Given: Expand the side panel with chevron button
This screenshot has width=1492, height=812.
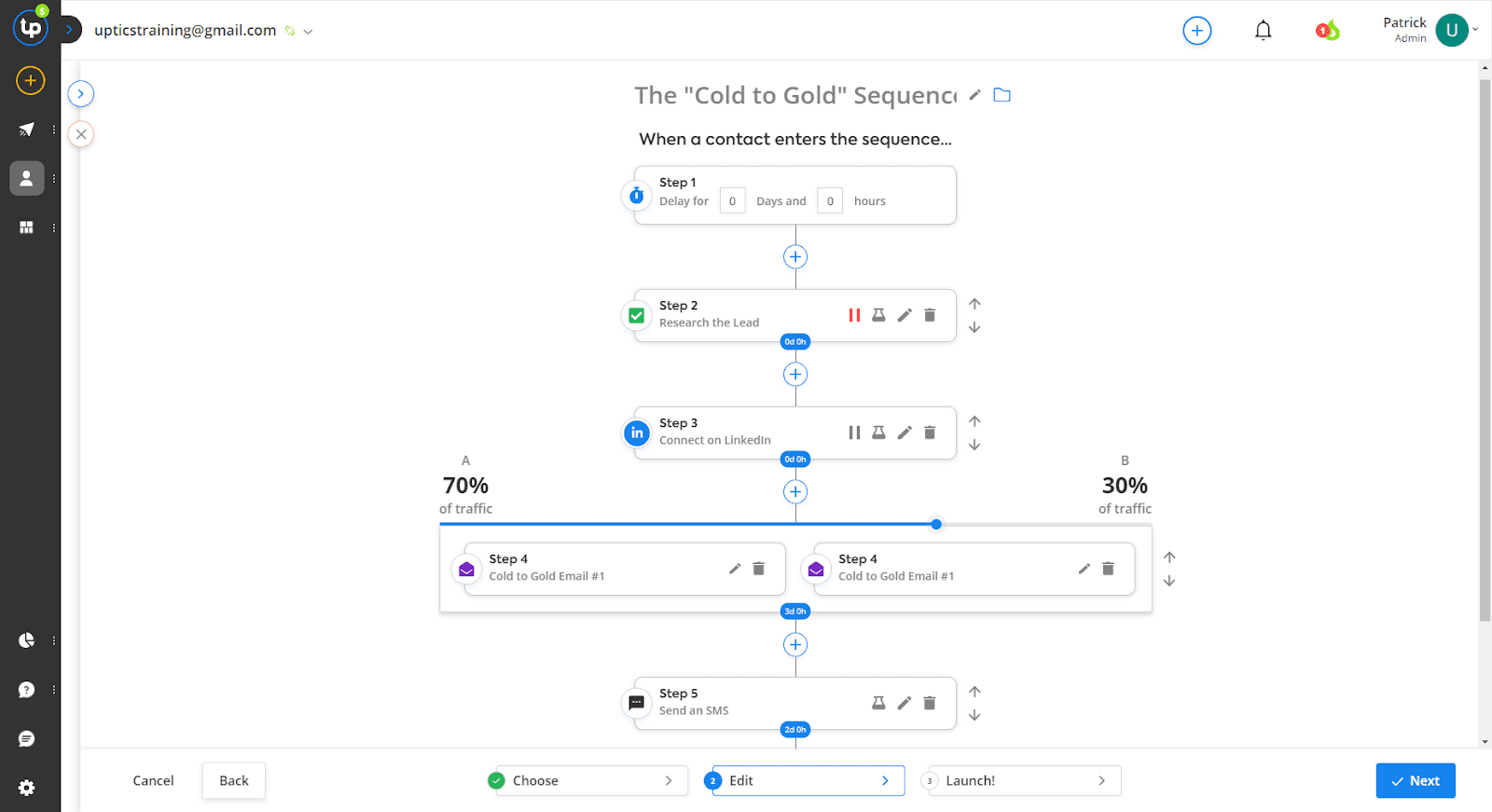Looking at the screenshot, I should [x=81, y=93].
